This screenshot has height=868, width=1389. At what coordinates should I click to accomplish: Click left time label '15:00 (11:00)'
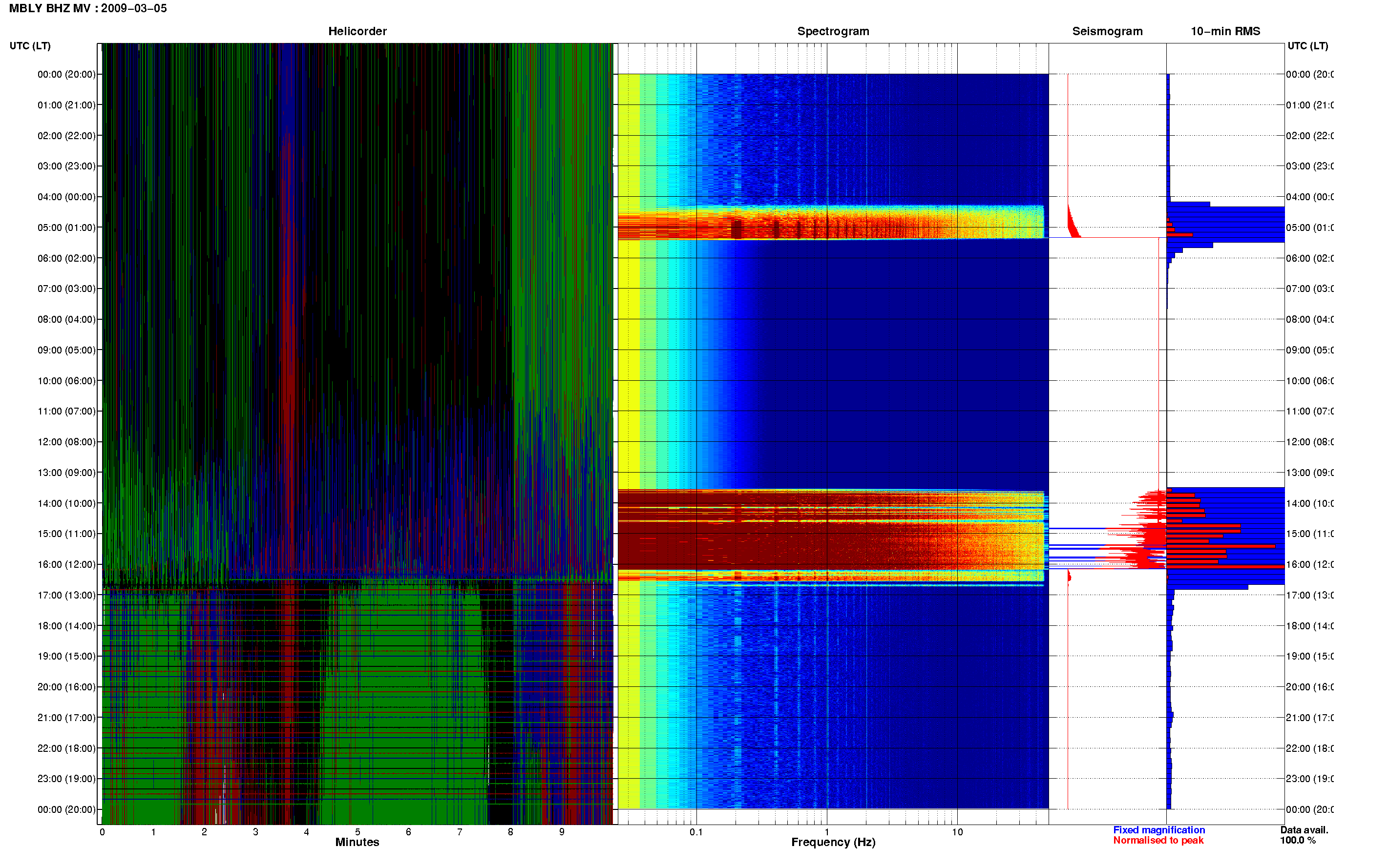tap(66, 534)
